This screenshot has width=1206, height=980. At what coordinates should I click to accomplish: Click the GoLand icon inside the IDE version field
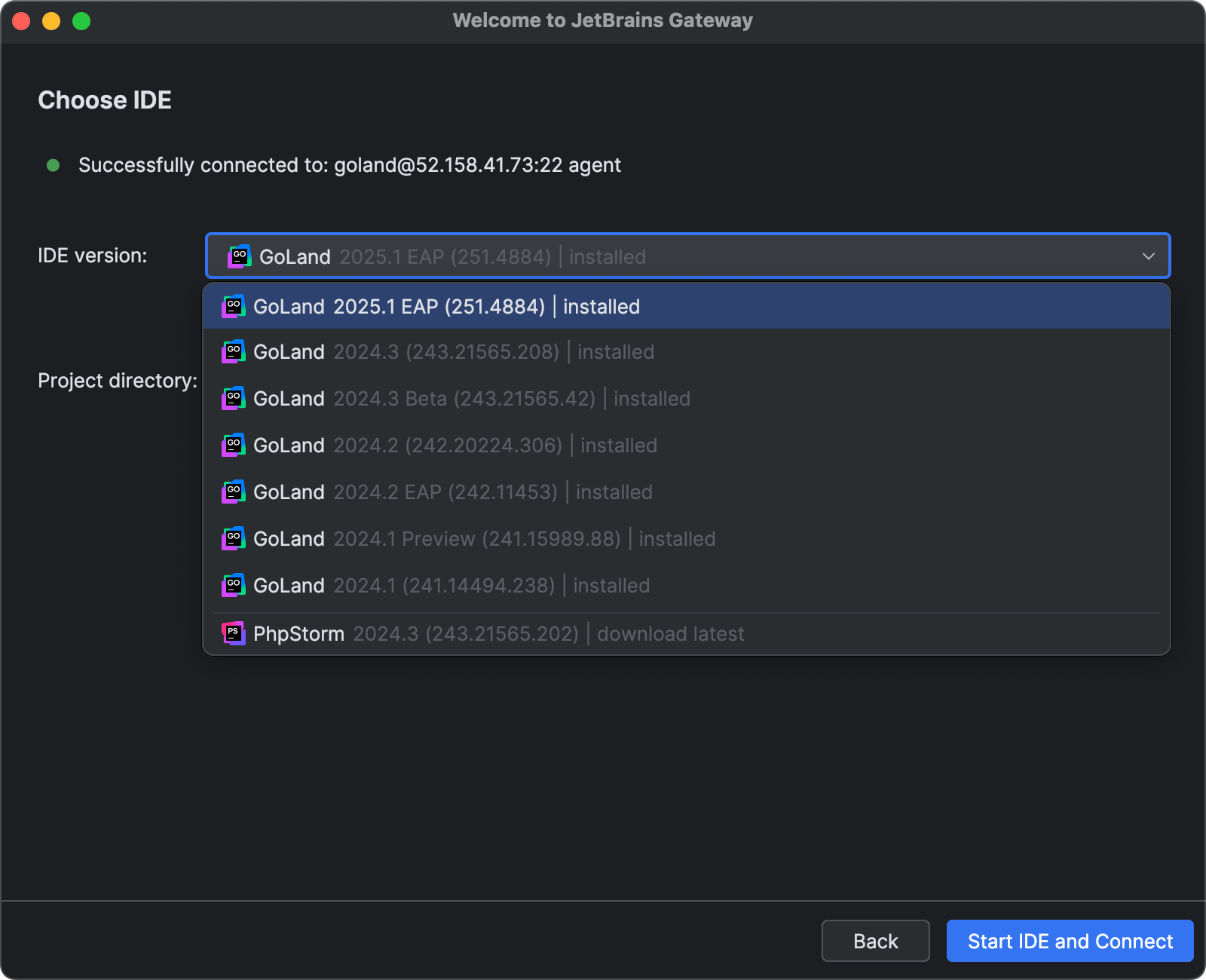[x=240, y=256]
